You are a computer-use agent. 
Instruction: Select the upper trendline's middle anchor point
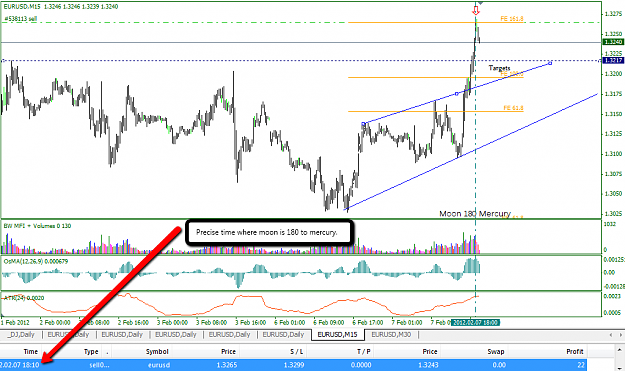coord(457,94)
